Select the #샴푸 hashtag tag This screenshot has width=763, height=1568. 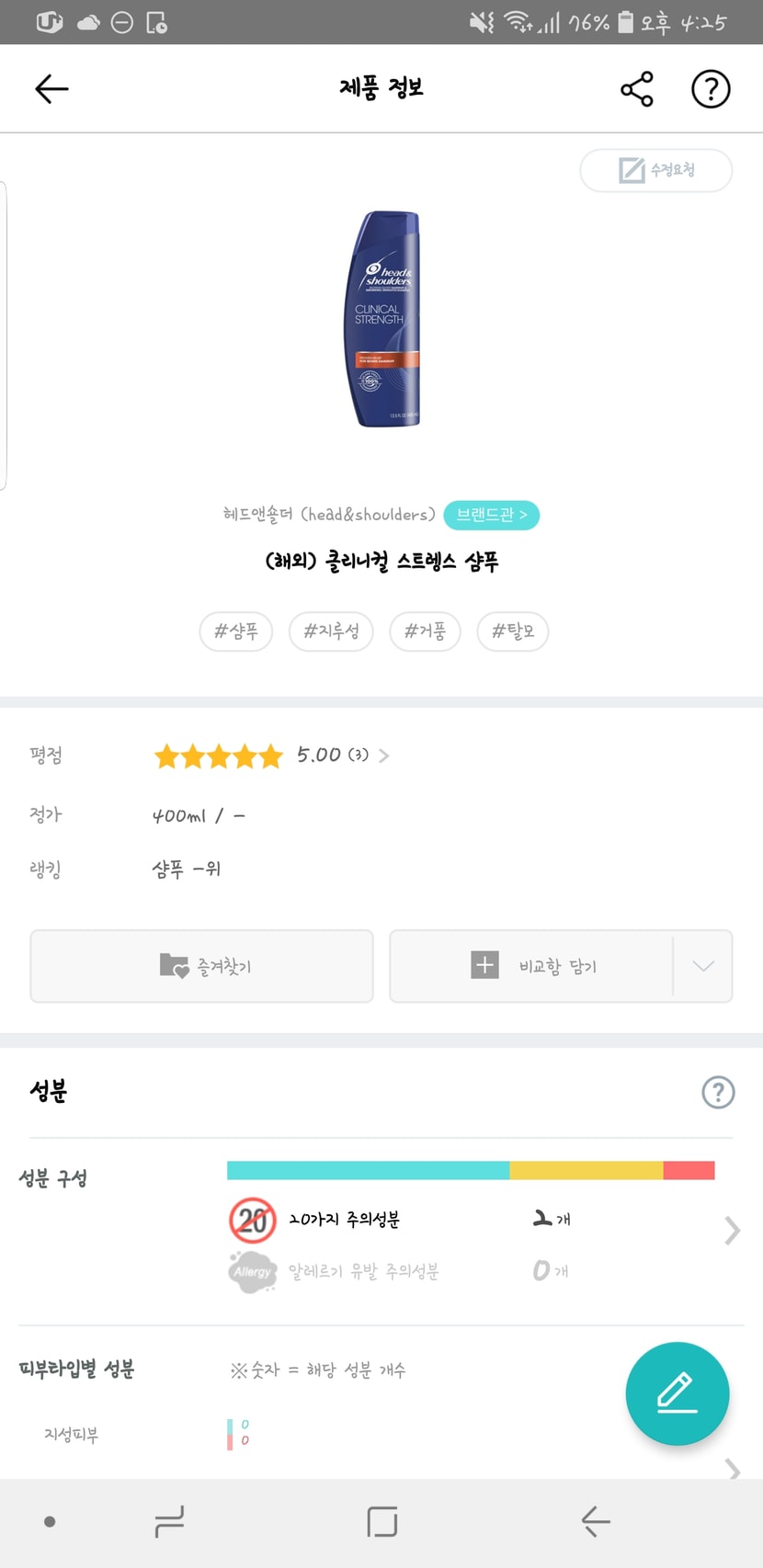[x=236, y=631]
